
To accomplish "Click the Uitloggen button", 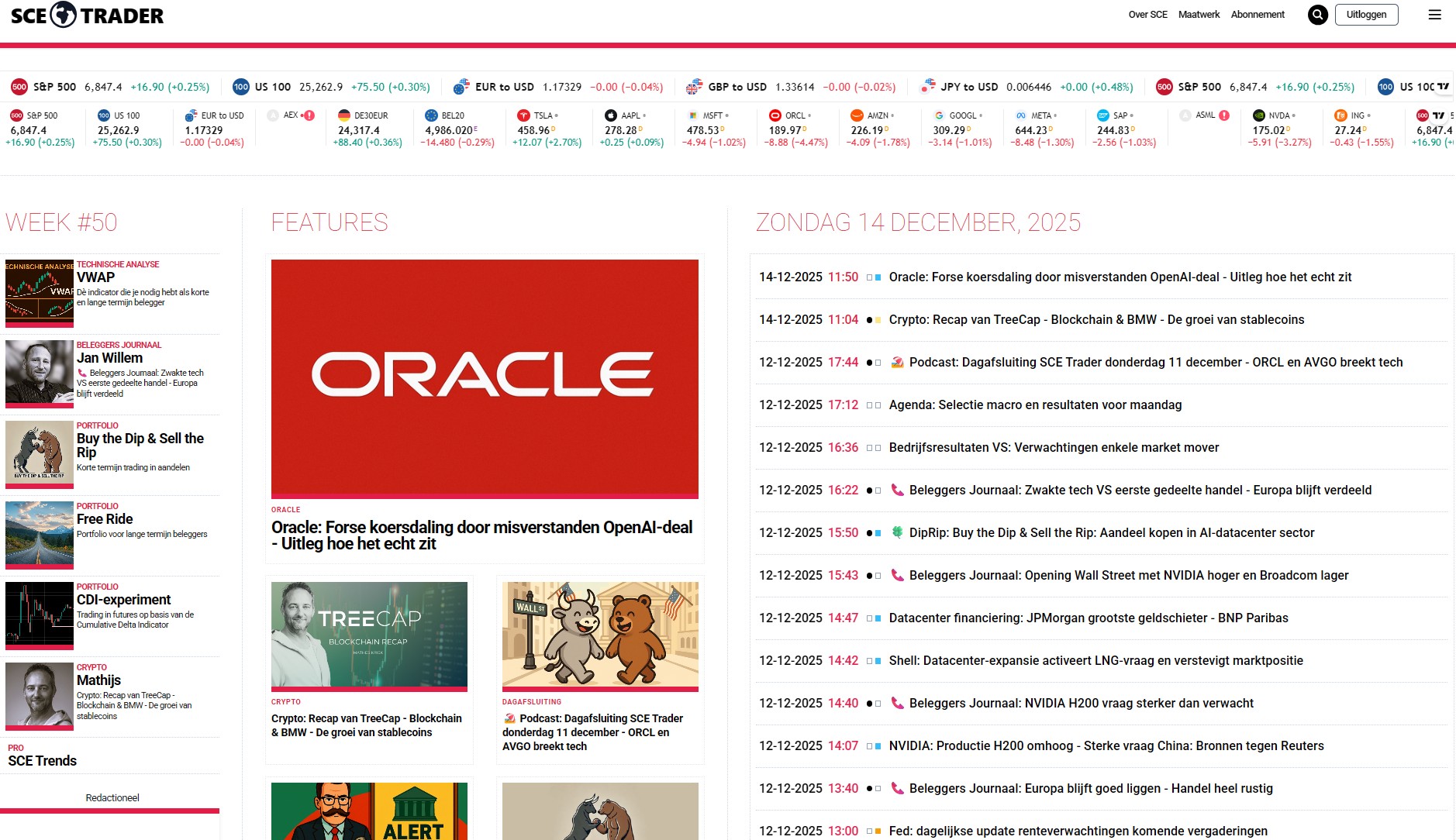I will click(1366, 15).
